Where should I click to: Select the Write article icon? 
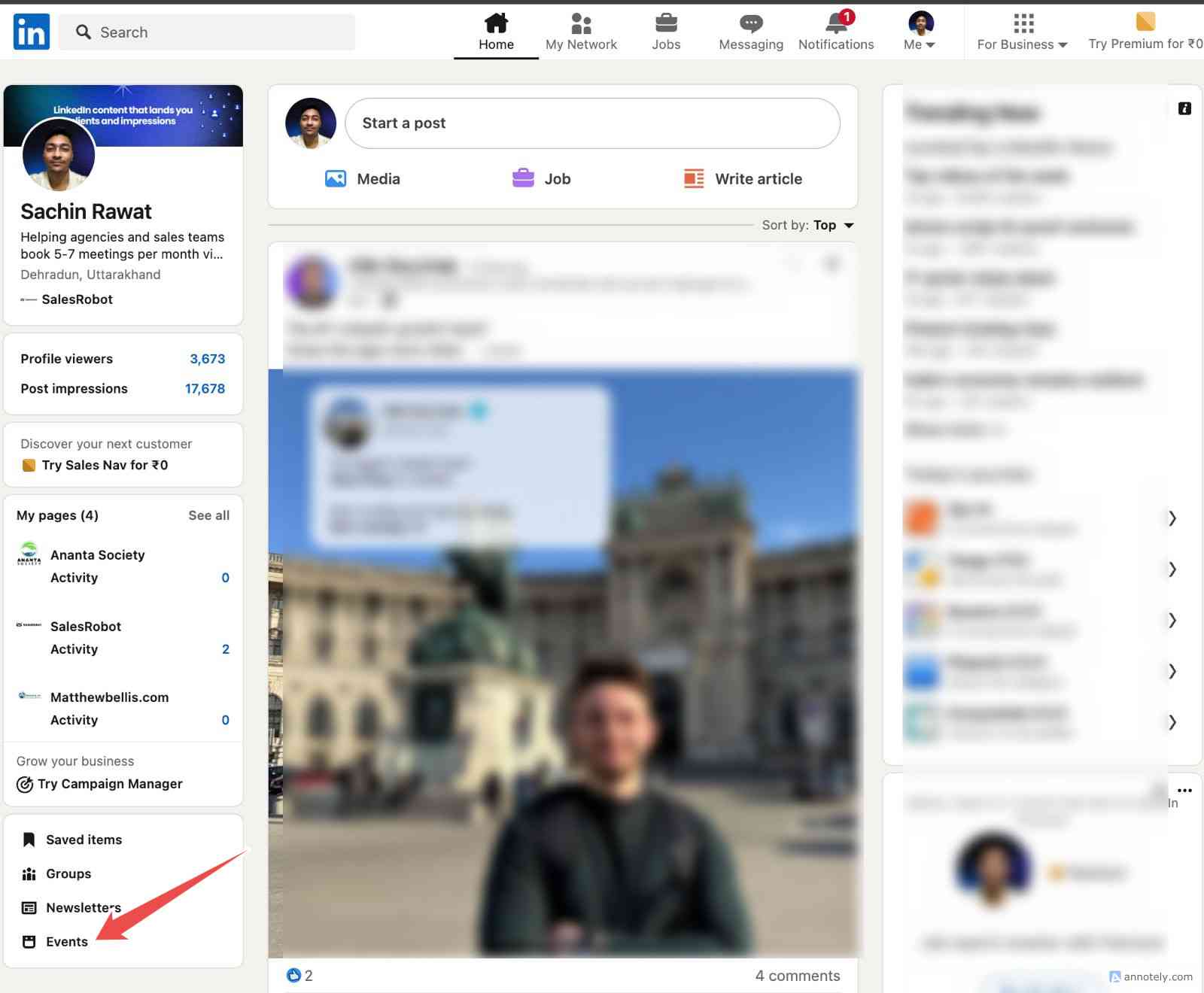[x=693, y=178]
